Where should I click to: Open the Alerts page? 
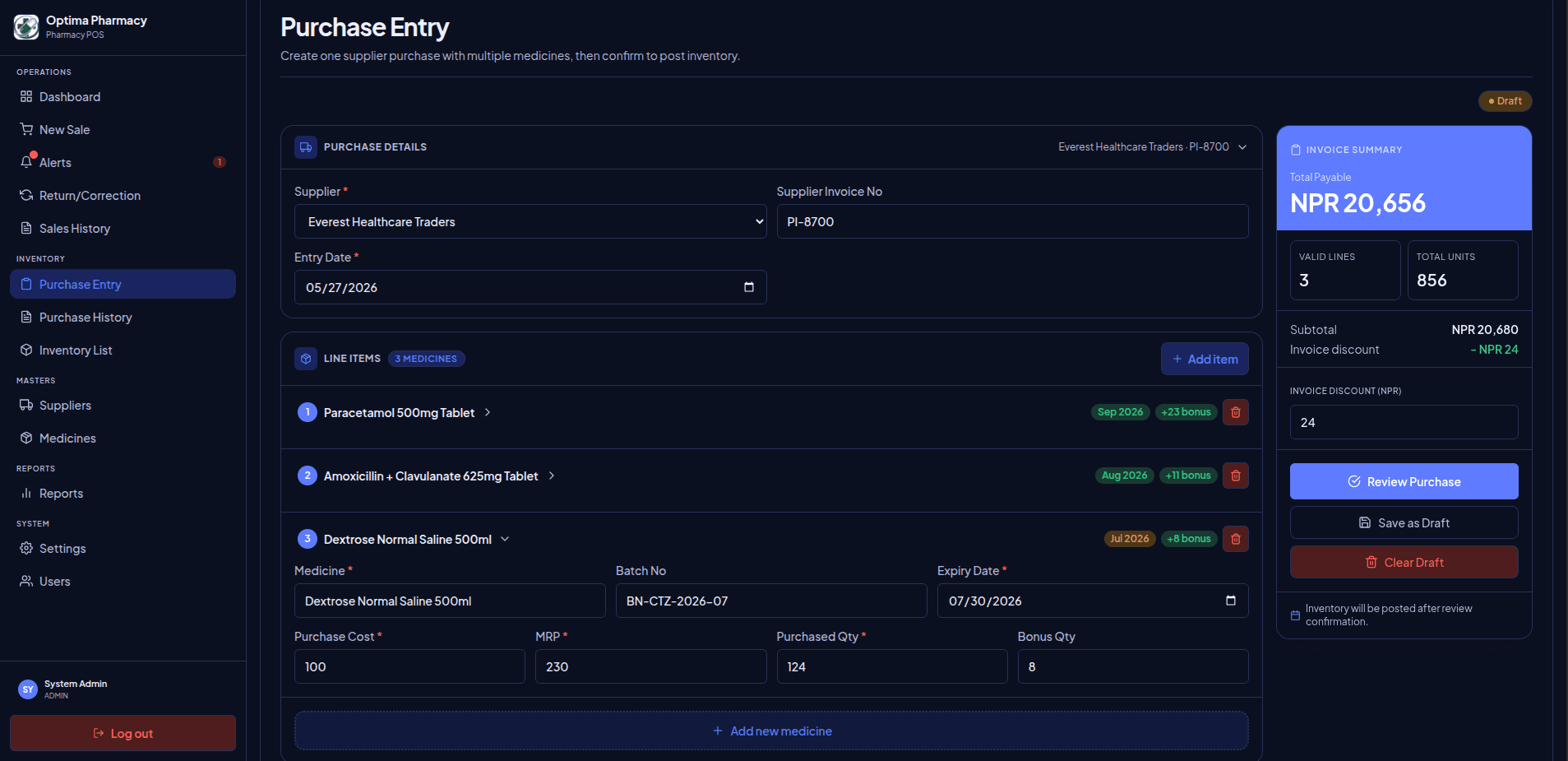pos(123,163)
